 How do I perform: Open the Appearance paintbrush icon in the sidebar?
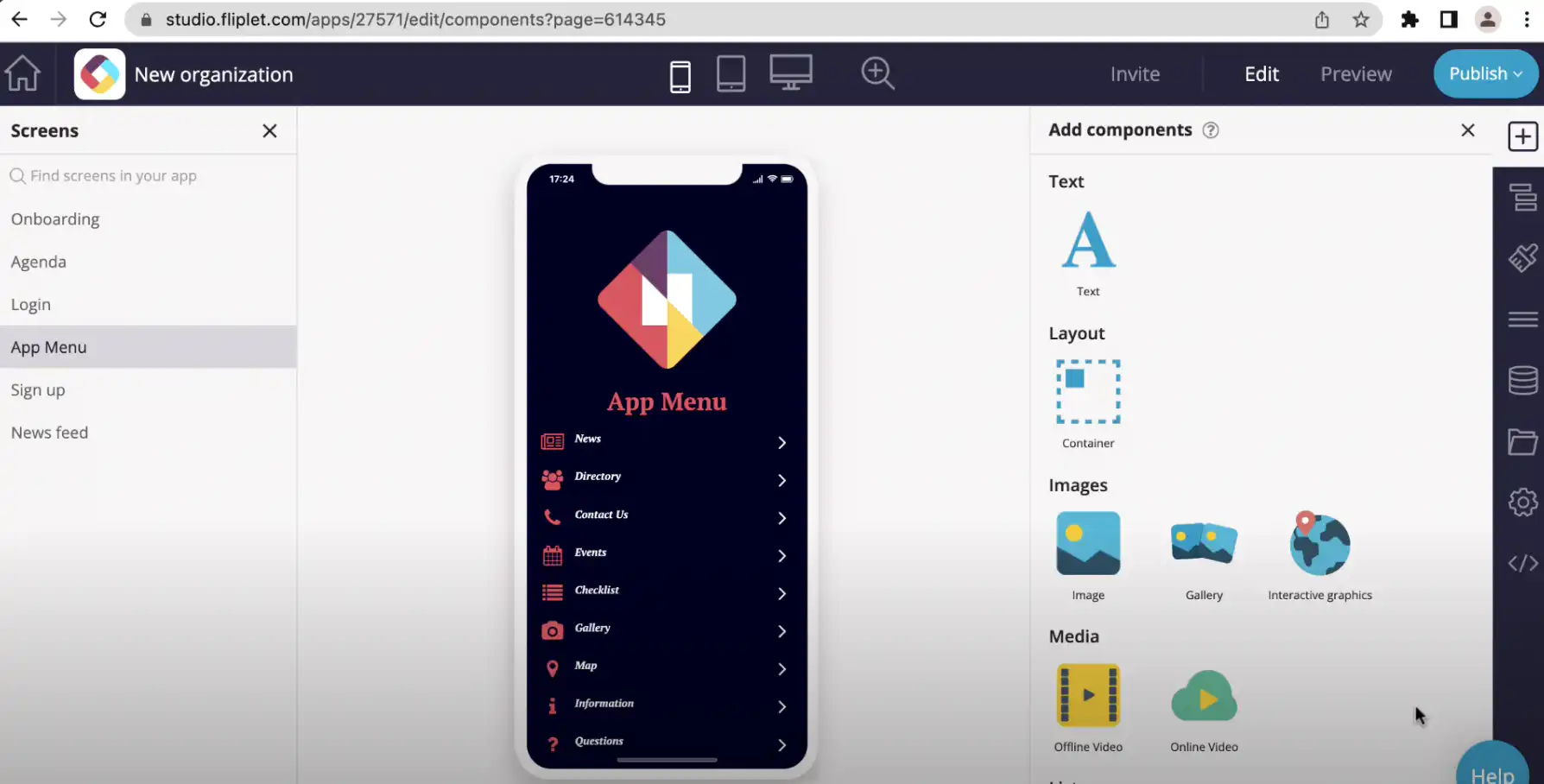click(1523, 258)
